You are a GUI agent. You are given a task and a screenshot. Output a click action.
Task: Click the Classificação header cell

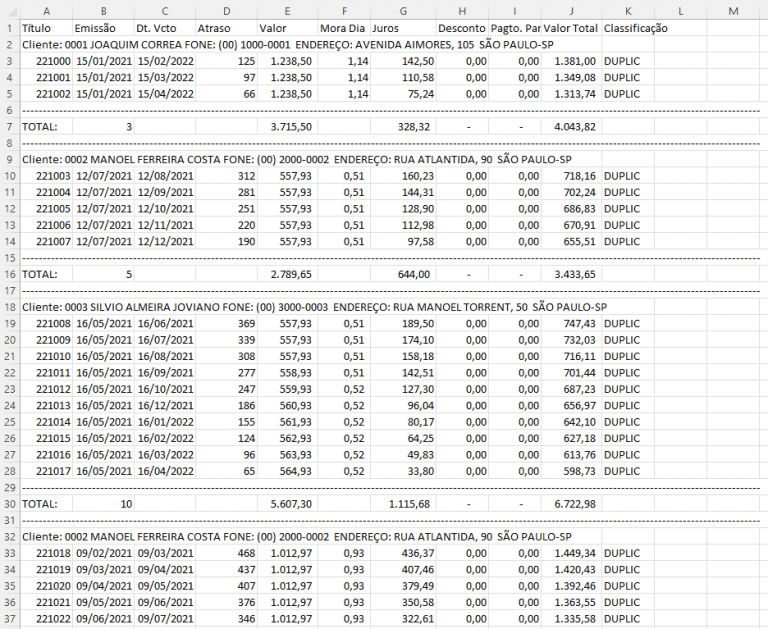[628, 28]
